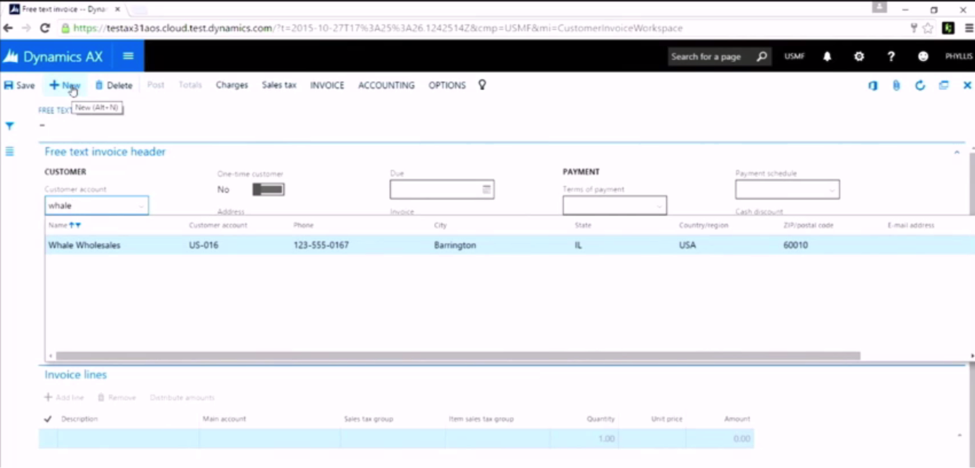Viewport: 975px width, 468px height.
Task: Delete the current invoice
Action: pos(114,86)
